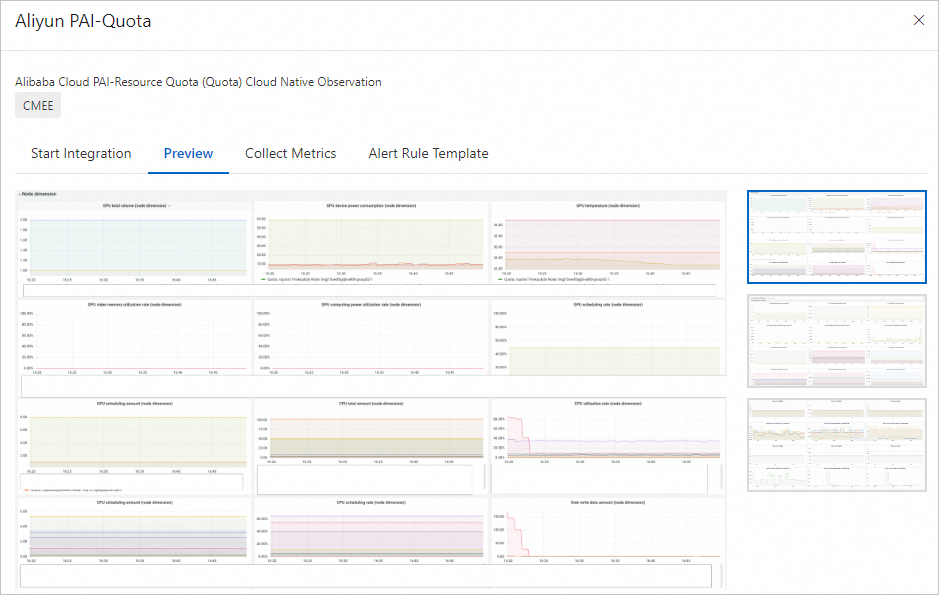The height and width of the screenshot is (595, 939).
Task: Show the third dashboard preview thumbnail
Action: click(837, 445)
